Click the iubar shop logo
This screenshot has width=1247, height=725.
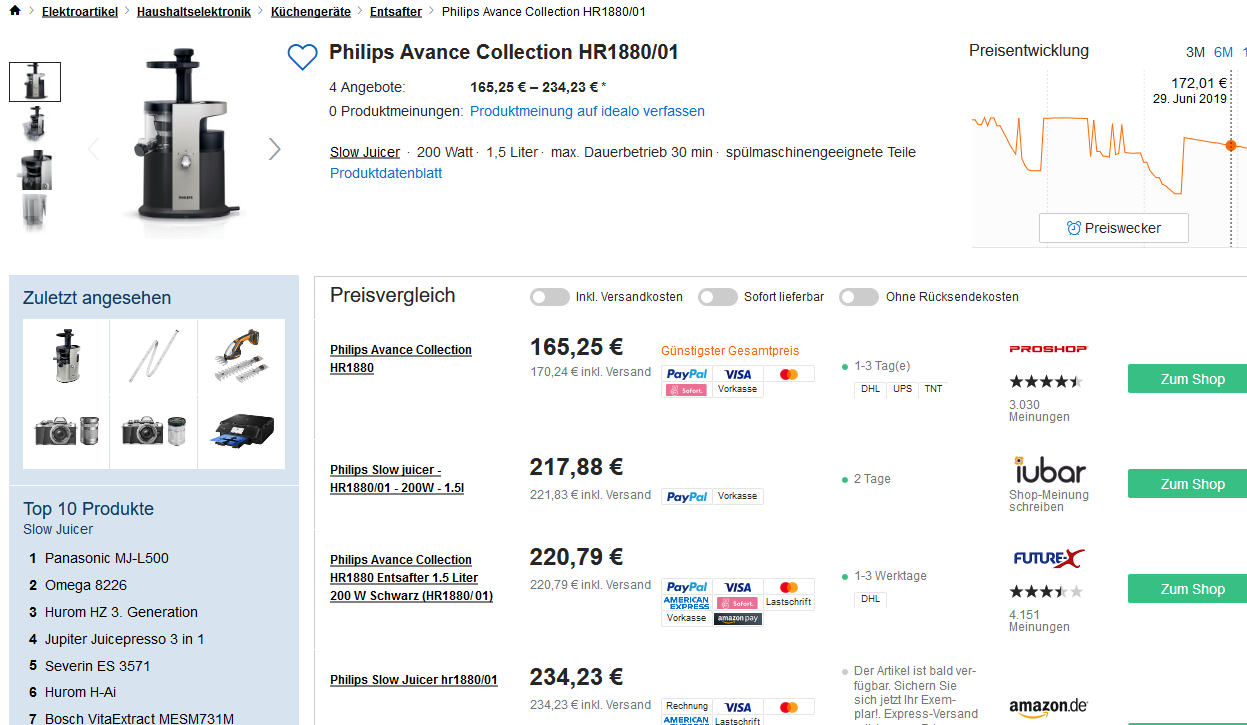click(x=1048, y=470)
